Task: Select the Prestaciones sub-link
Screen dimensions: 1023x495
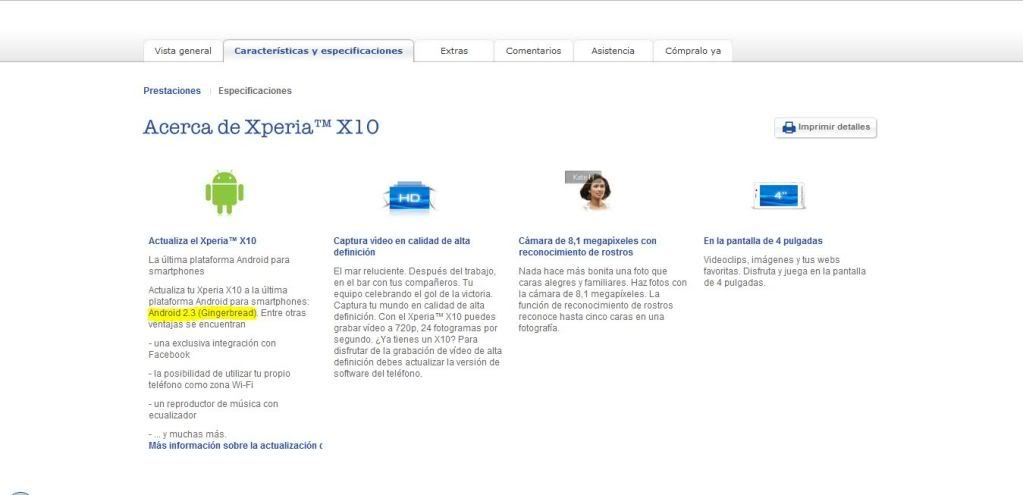Action: tap(172, 91)
